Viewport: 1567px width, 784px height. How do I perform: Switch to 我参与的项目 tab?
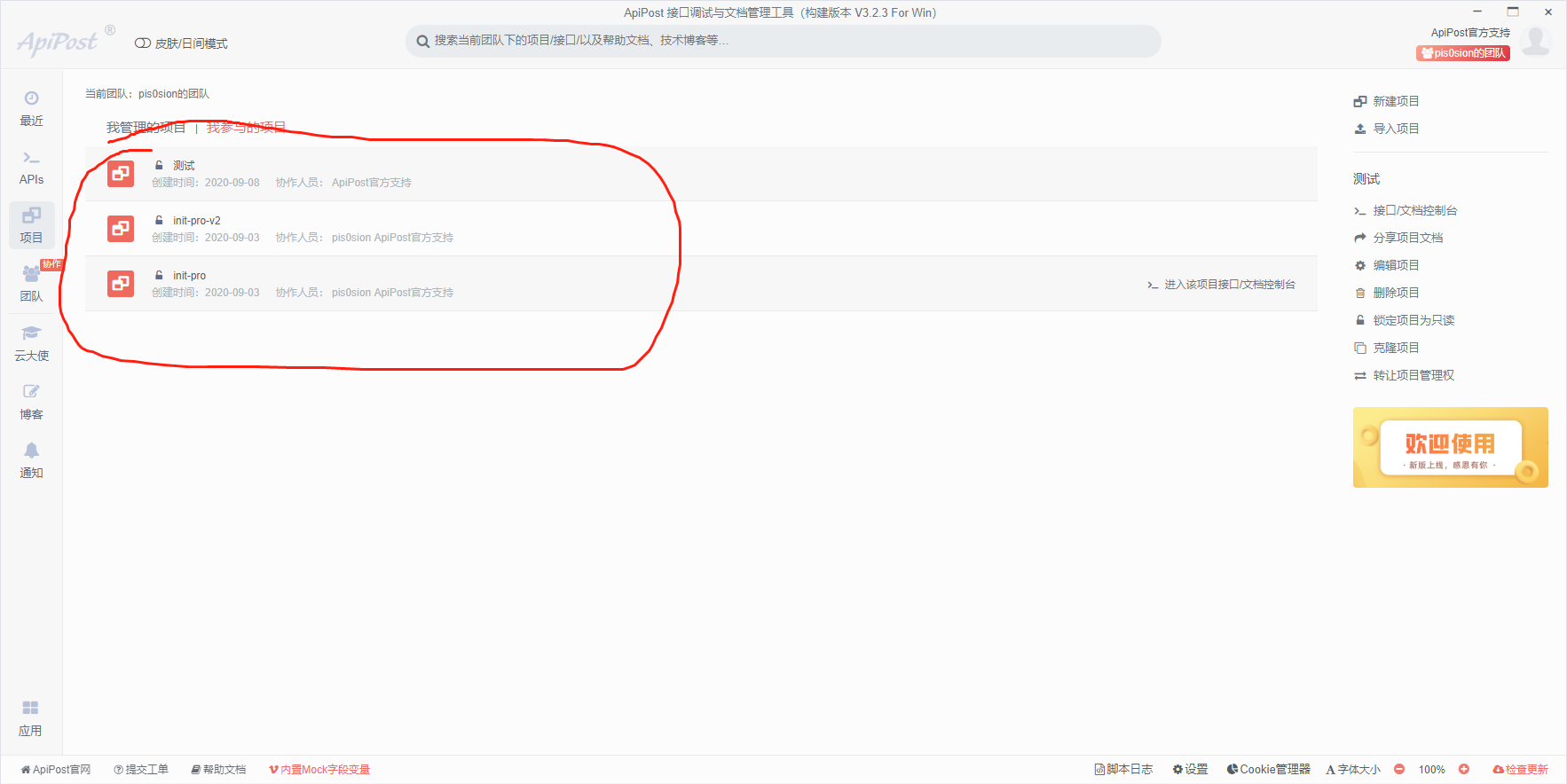pos(246,128)
